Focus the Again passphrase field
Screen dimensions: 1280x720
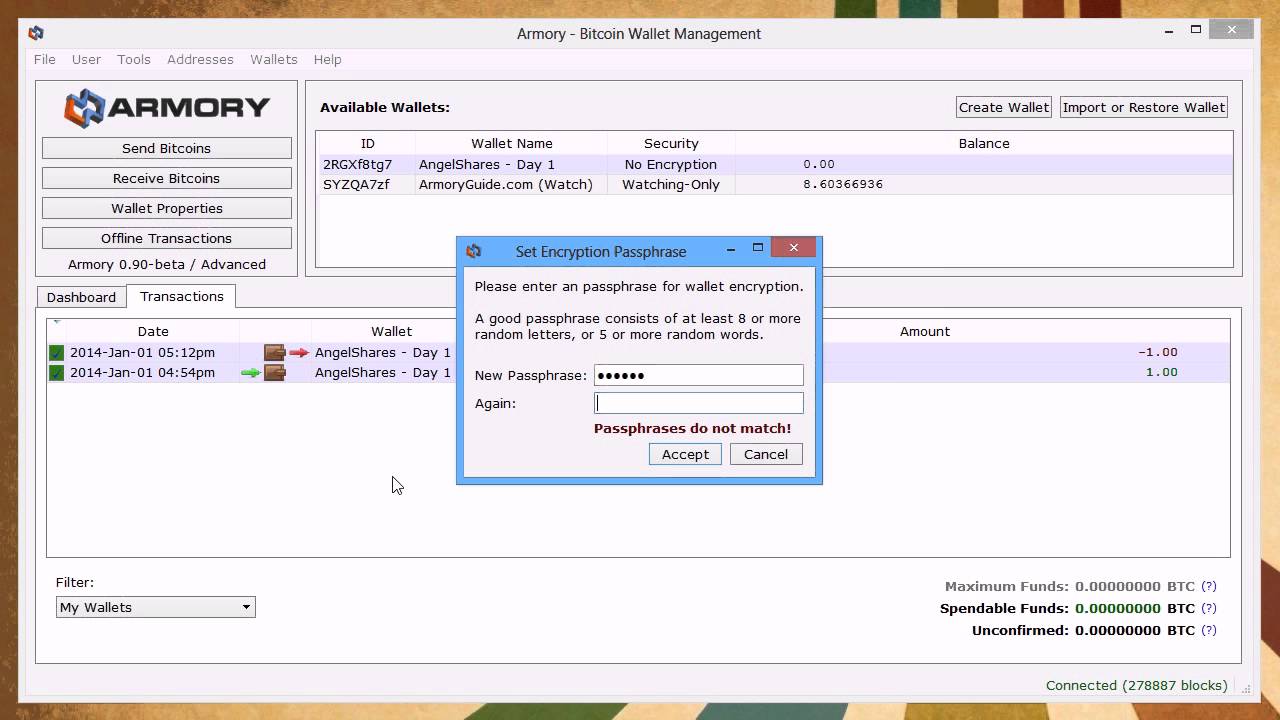point(698,403)
